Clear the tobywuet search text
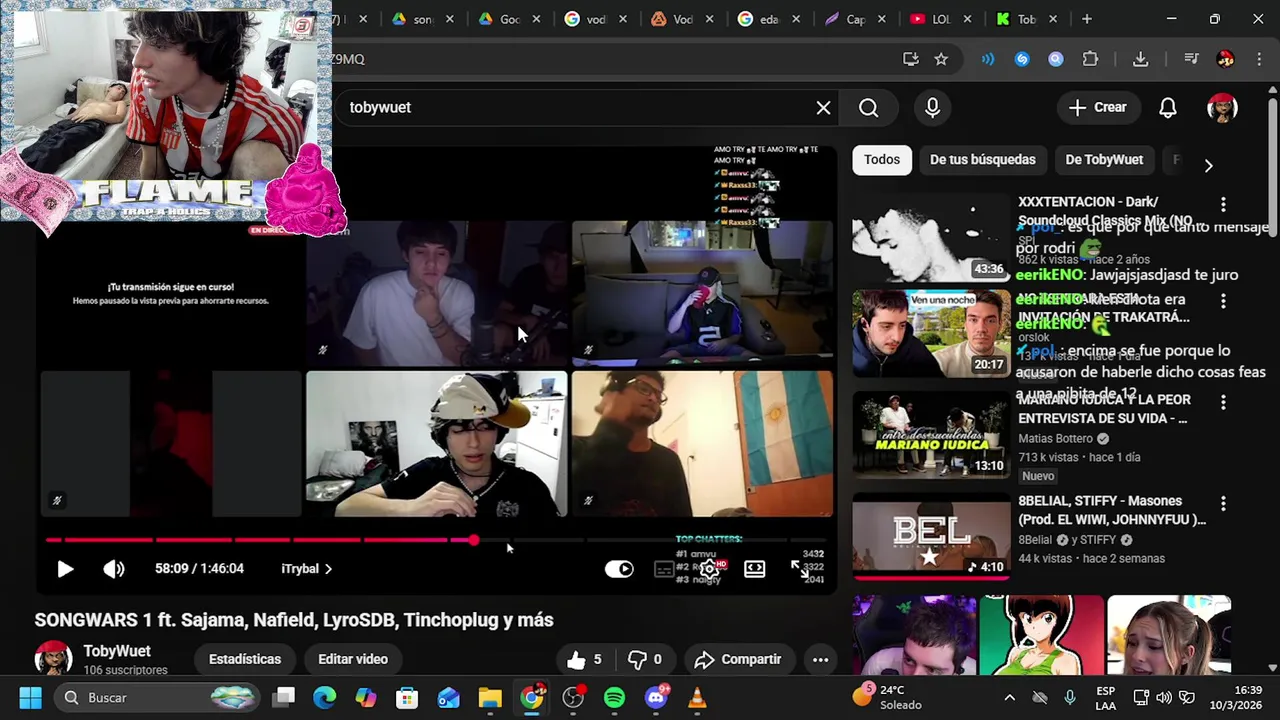Viewport: 1280px width, 720px height. (x=823, y=108)
